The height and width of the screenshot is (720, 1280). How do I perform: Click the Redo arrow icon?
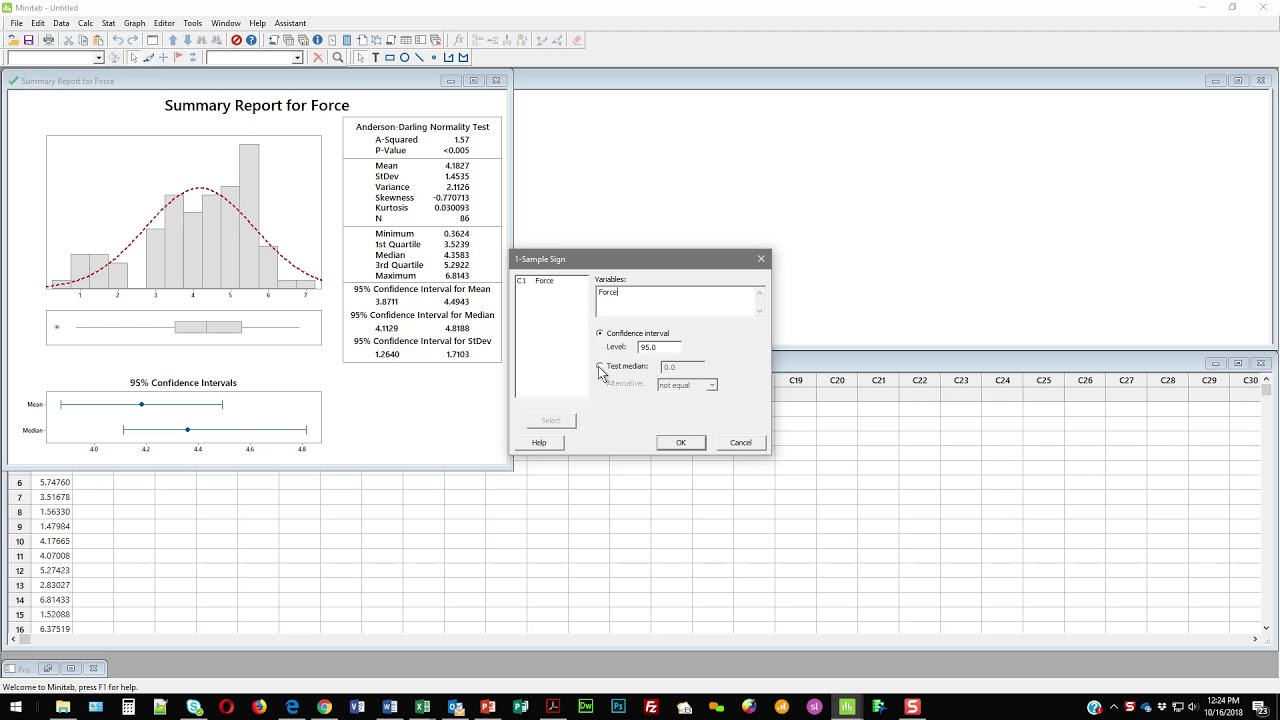(133, 40)
